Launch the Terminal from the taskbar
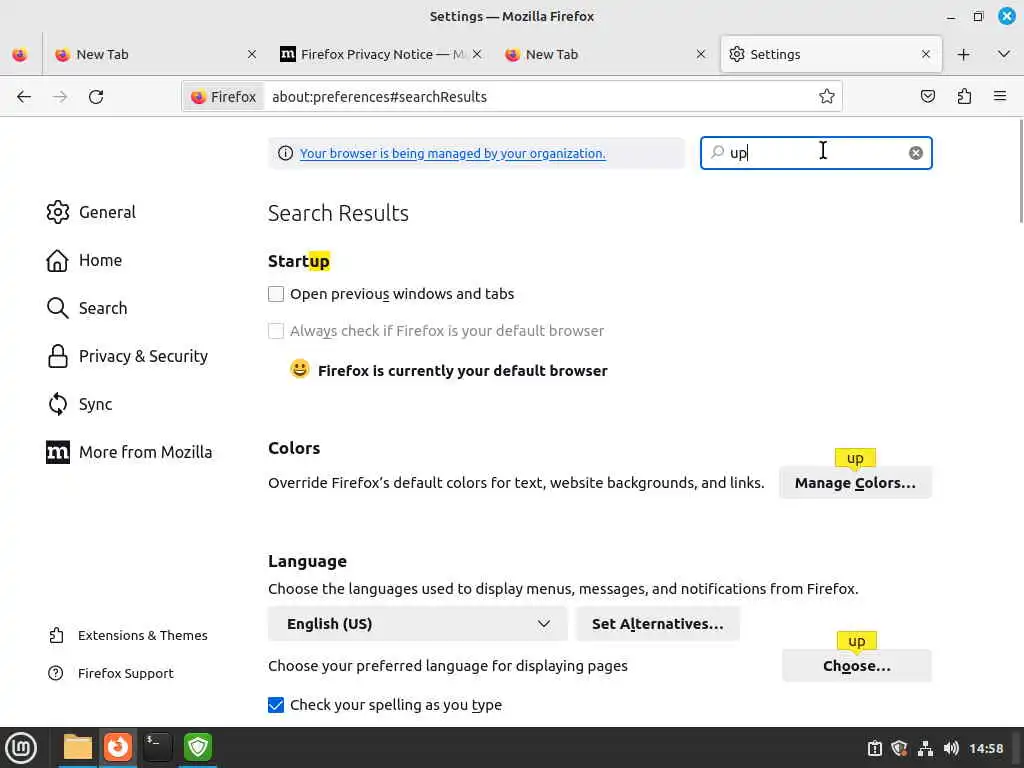This screenshot has height=768, width=1024. (x=158, y=747)
